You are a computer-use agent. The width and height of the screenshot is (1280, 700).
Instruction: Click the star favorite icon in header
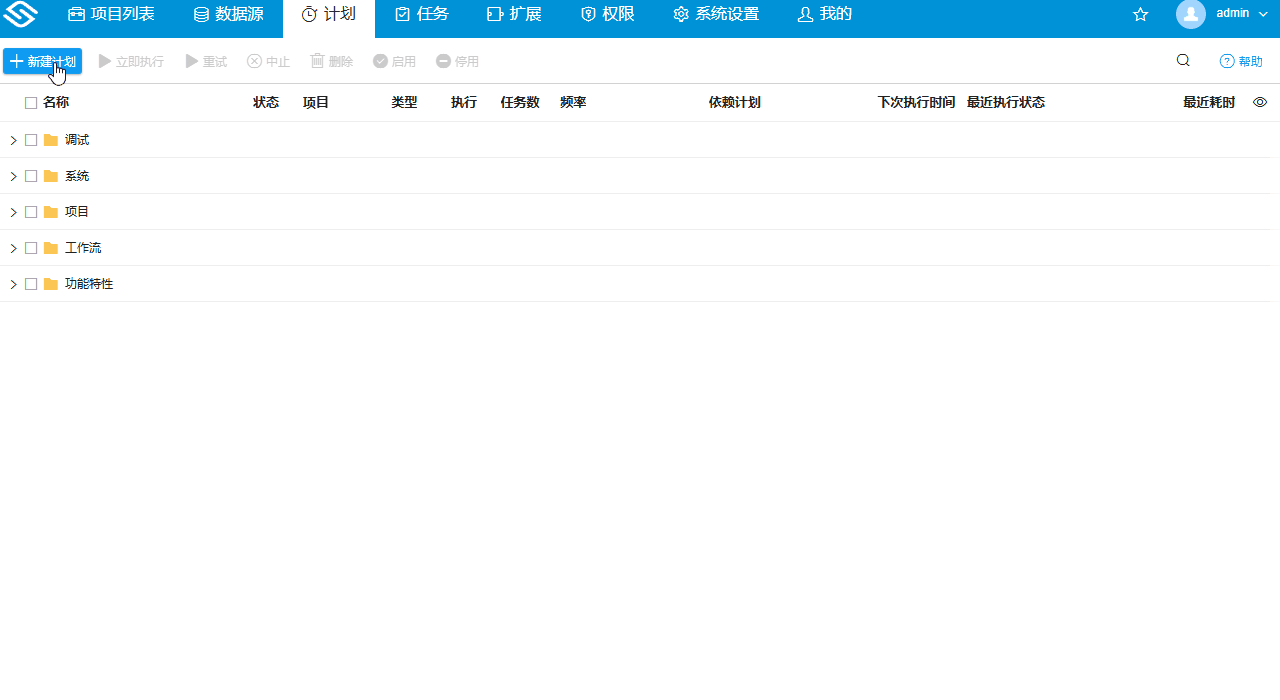point(1140,14)
